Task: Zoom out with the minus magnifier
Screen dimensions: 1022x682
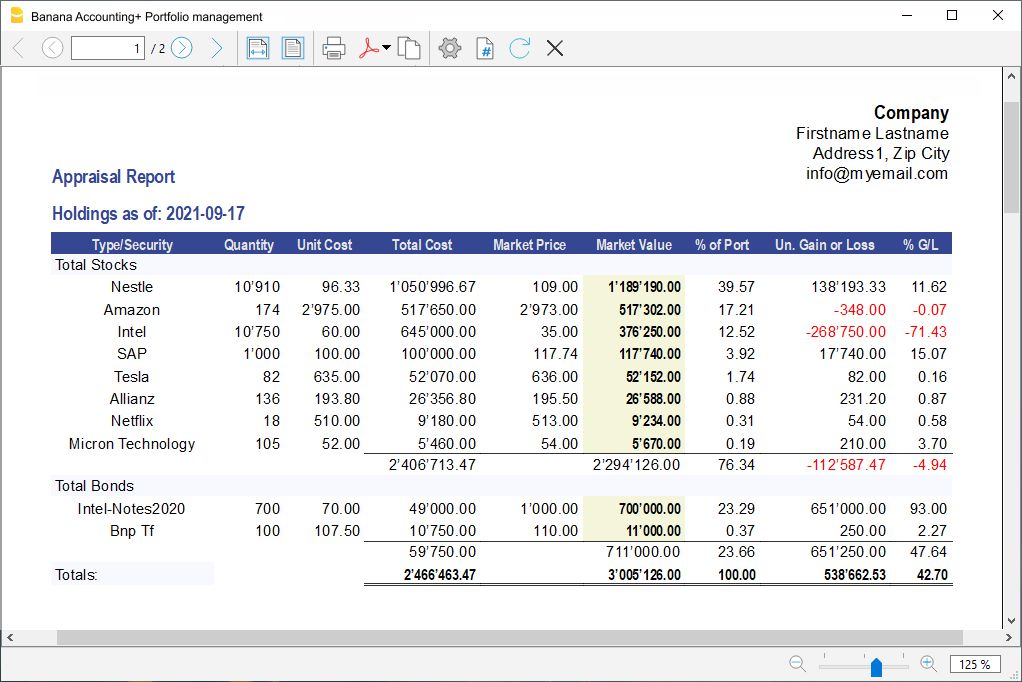Action: (x=797, y=664)
